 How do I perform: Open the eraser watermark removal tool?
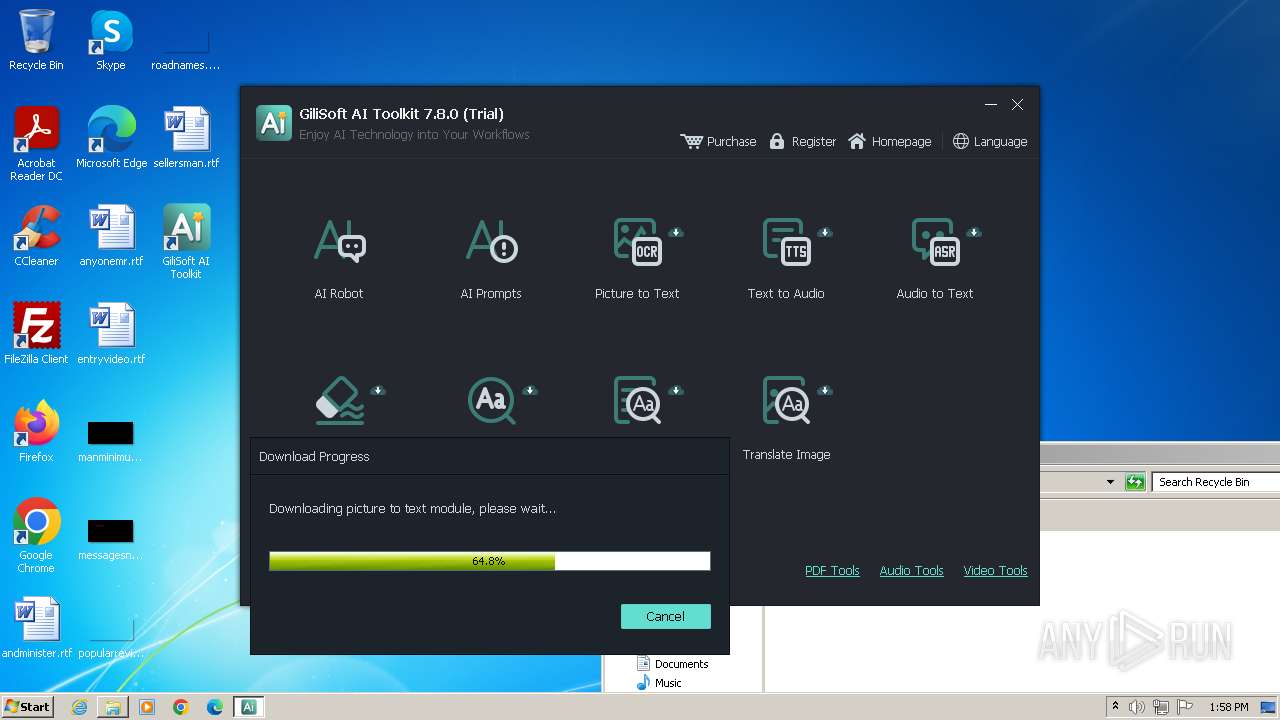click(x=340, y=401)
